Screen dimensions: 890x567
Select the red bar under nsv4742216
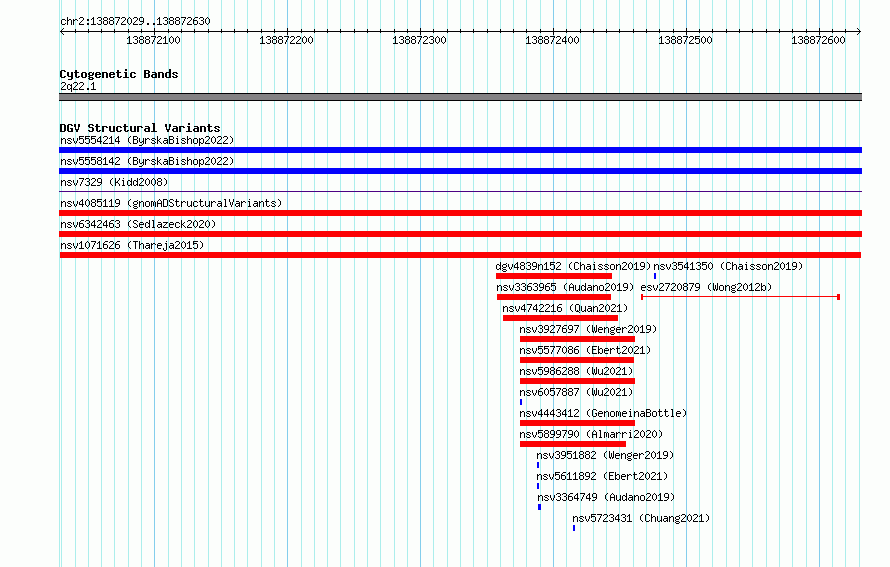pyautogui.click(x=560, y=318)
